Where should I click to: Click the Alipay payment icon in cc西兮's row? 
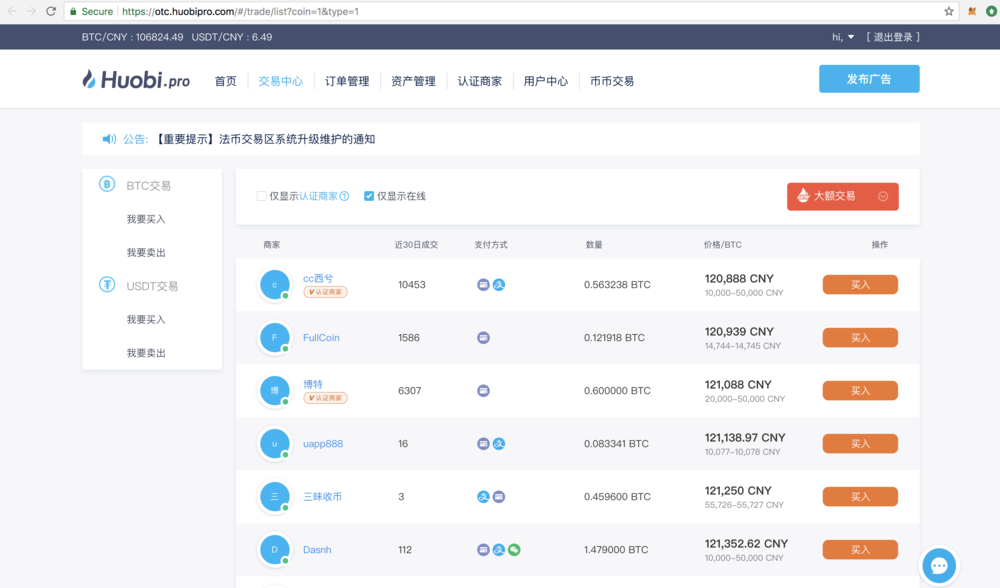click(x=497, y=284)
